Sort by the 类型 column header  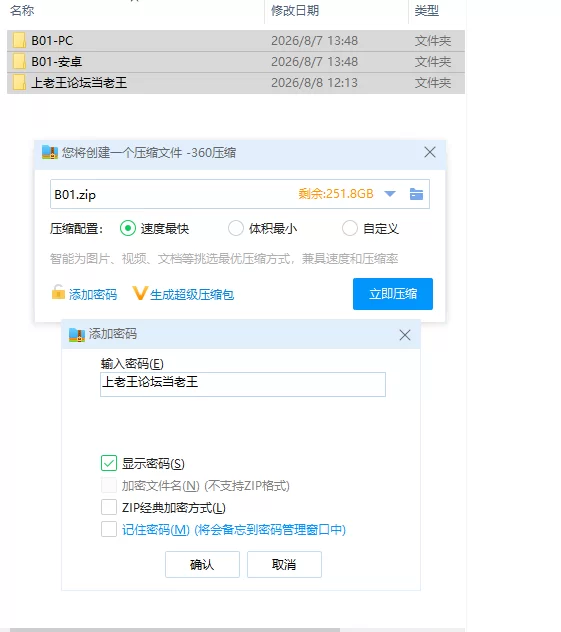[427, 10]
